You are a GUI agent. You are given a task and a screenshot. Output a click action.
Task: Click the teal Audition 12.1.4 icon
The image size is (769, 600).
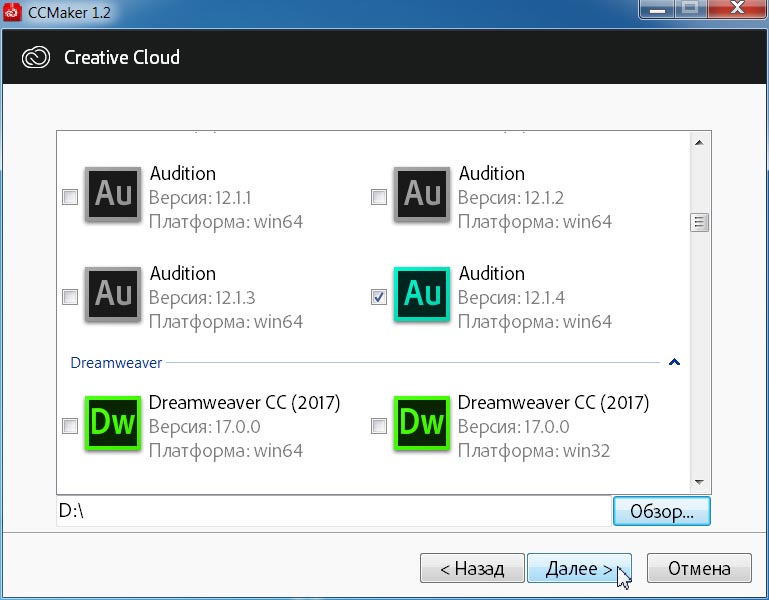[422, 294]
